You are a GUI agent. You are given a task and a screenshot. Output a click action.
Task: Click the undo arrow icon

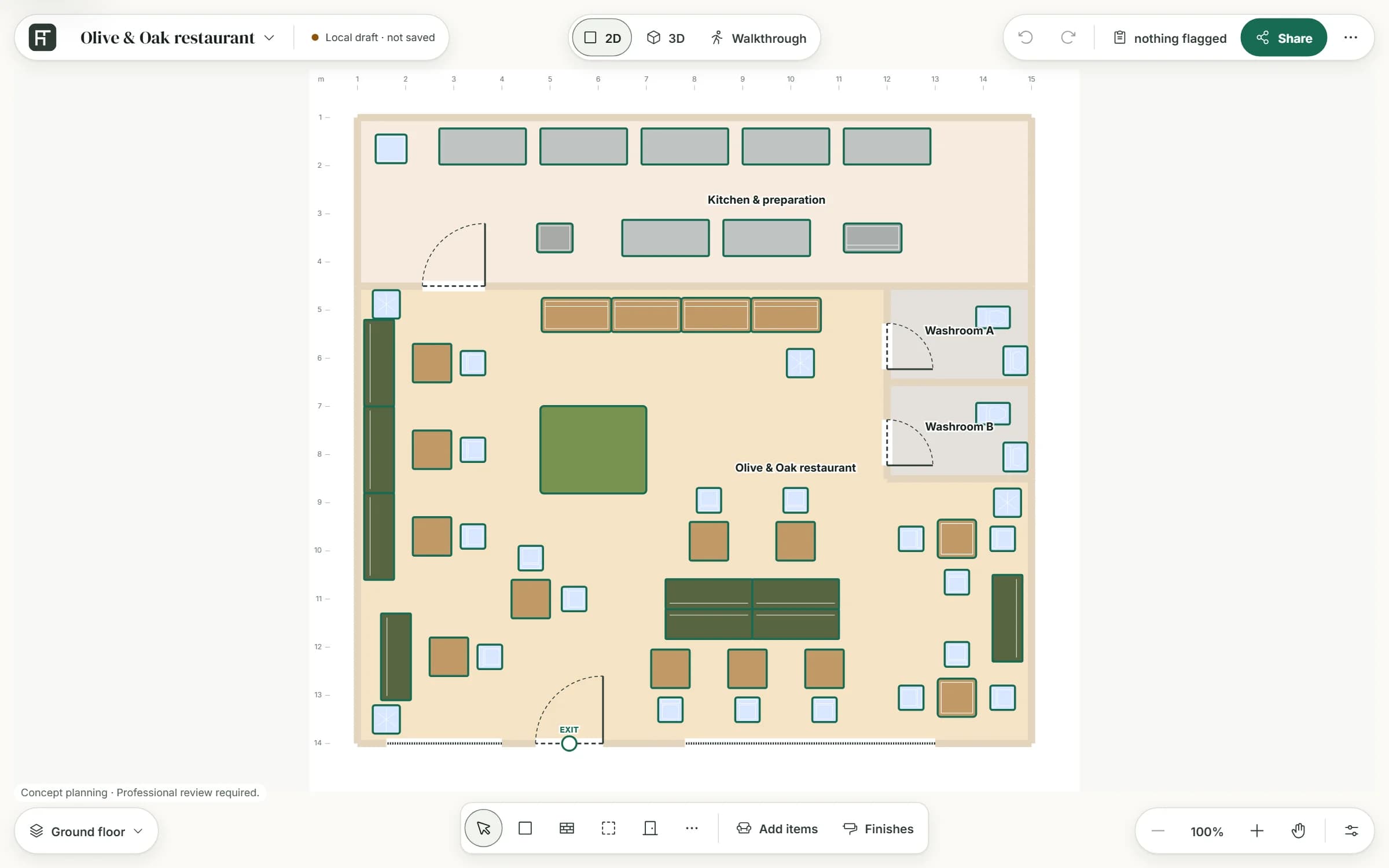(1026, 38)
